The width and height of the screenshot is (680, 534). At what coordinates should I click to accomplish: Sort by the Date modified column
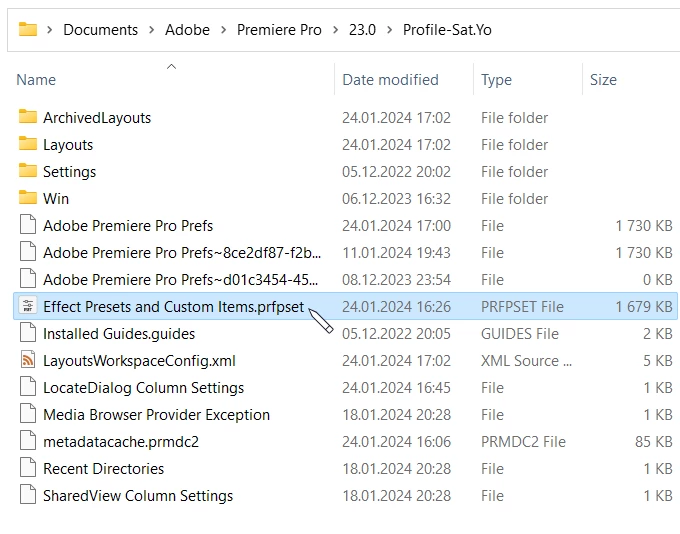[x=390, y=80]
